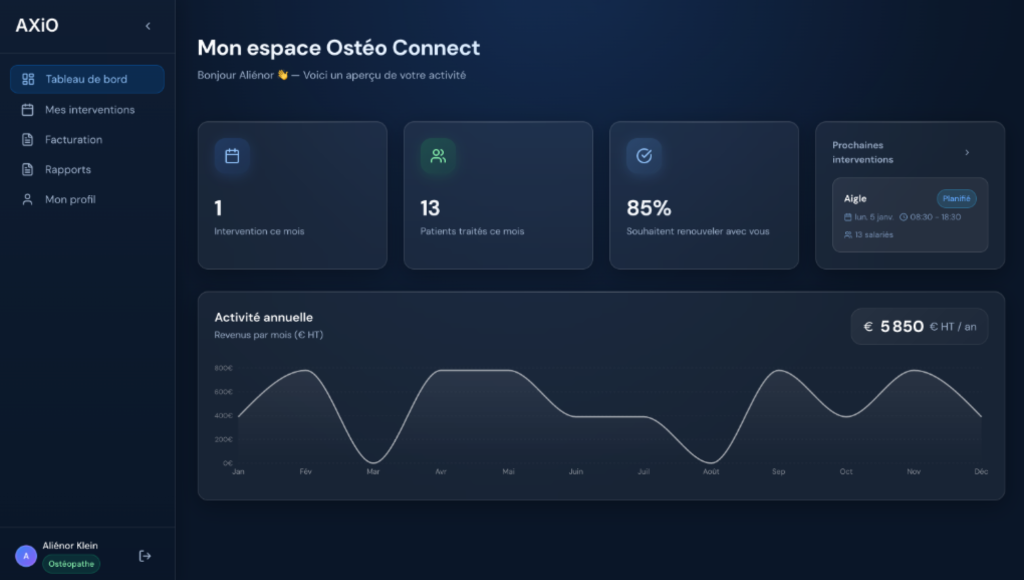This screenshot has width=1024, height=580.
Task: Click the Ostéopathe role badge
Action: tap(71, 564)
